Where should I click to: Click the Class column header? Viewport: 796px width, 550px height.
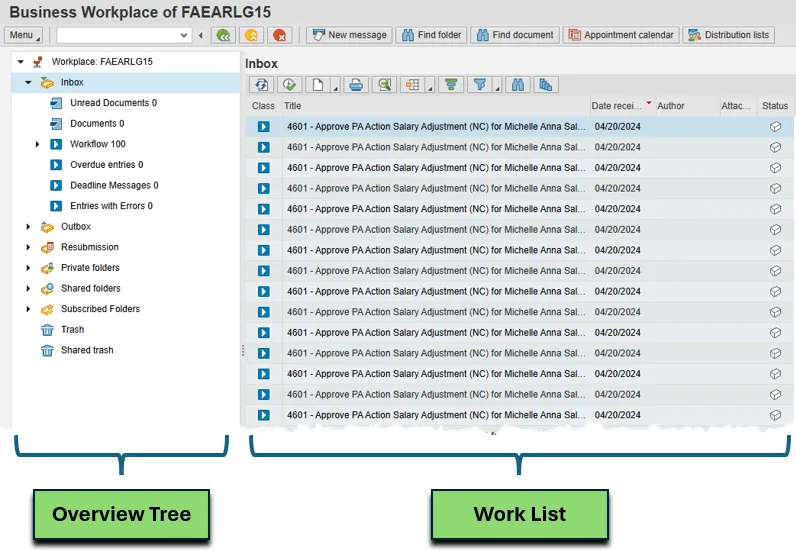coord(263,106)
